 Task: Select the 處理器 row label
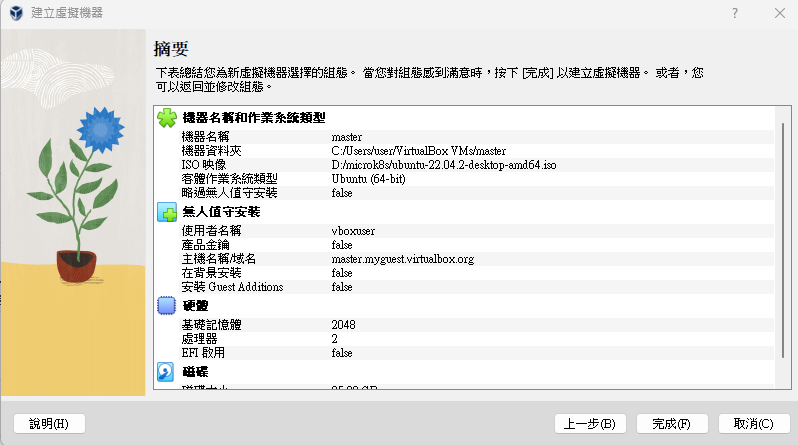(200, 339)
